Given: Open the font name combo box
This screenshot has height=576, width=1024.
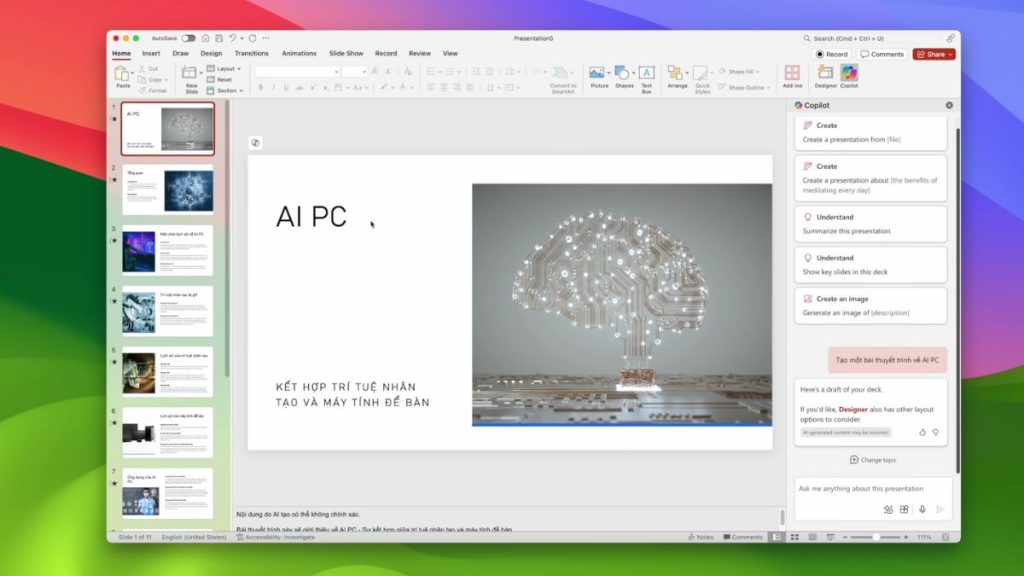Looking at the screenshot, I should click(297, 72).
